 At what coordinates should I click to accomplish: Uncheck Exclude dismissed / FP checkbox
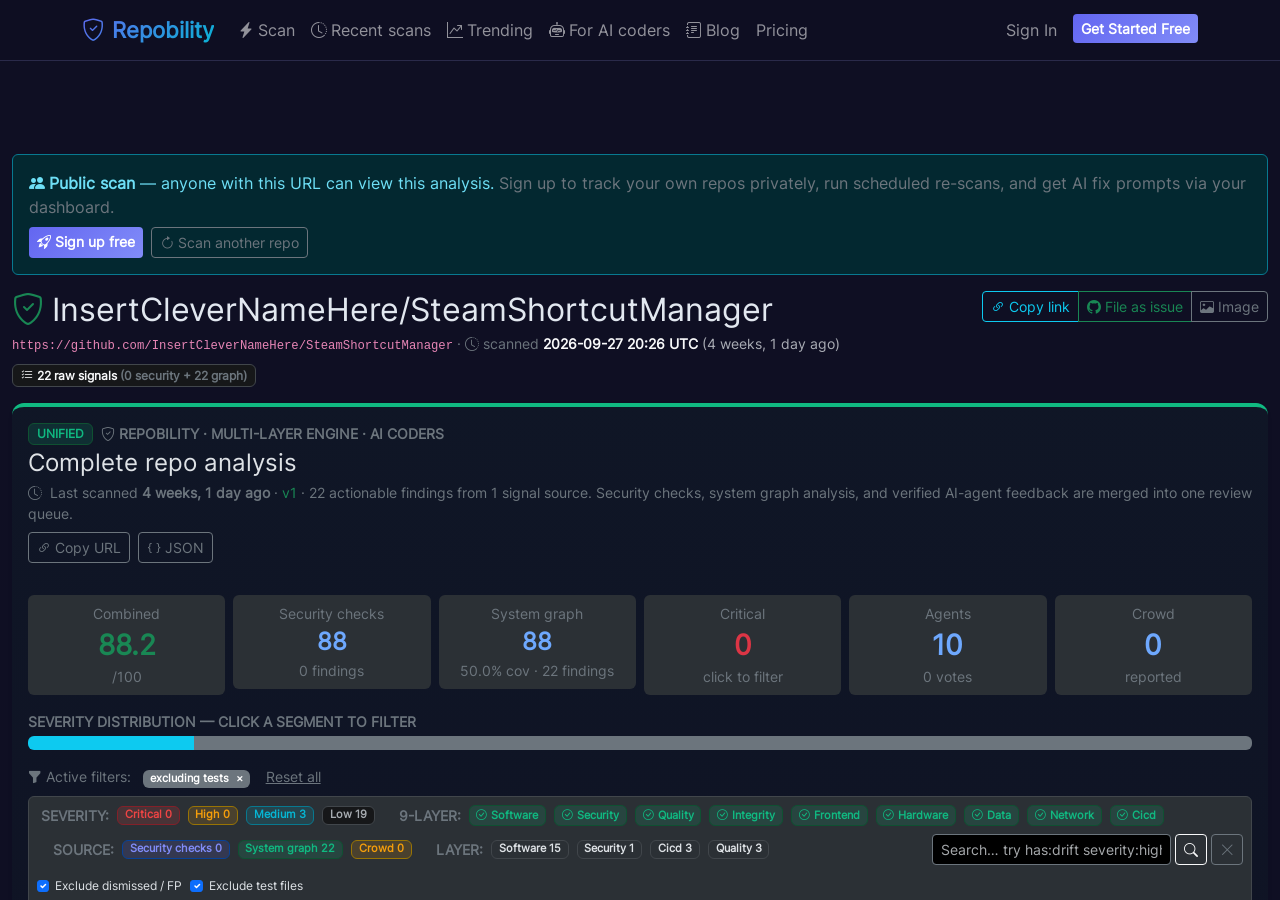(x=43, y=886)
